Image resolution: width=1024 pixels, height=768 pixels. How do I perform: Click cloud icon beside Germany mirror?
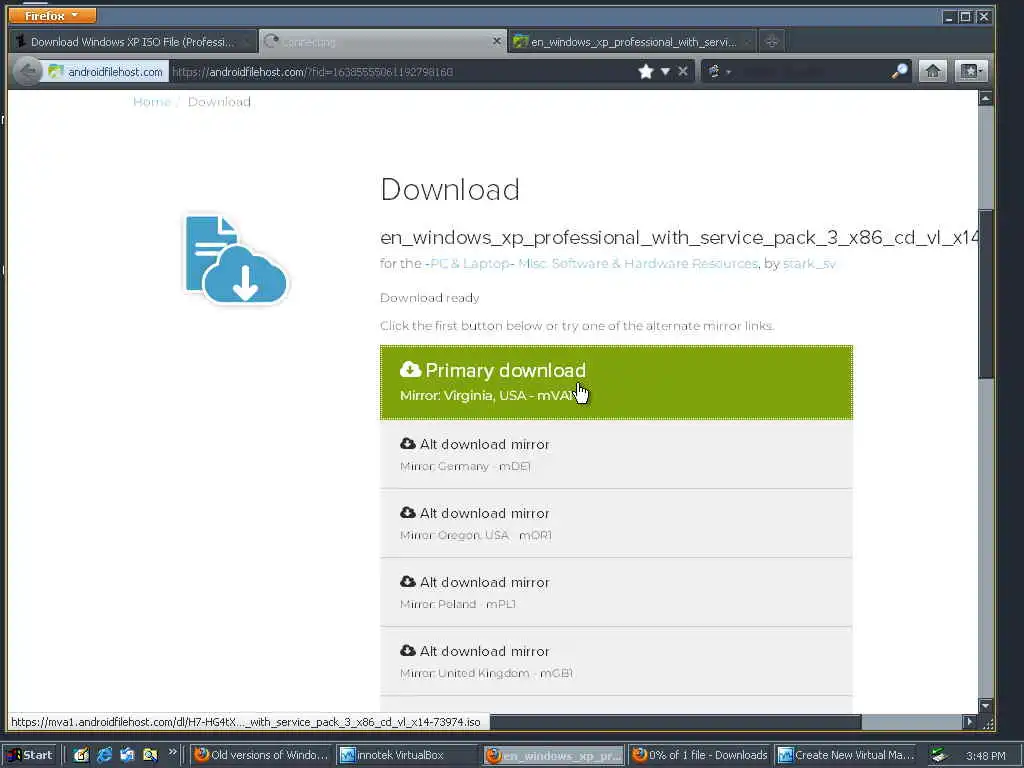pyautogui.click(x=408, y=443)
